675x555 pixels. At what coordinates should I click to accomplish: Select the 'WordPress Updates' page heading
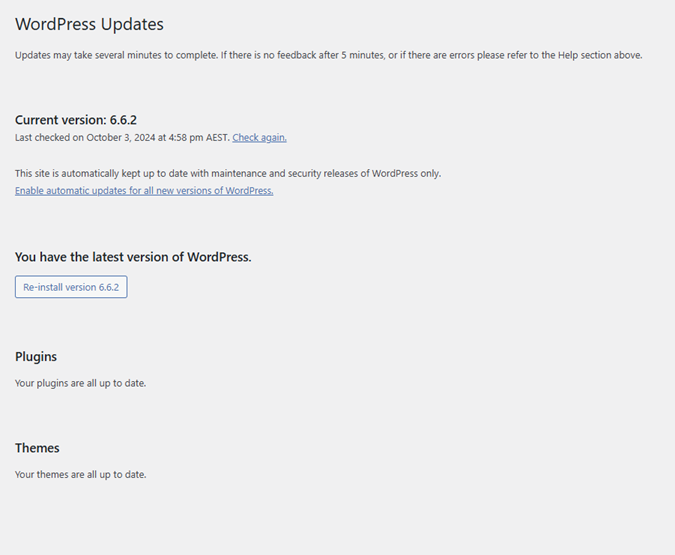89,24
